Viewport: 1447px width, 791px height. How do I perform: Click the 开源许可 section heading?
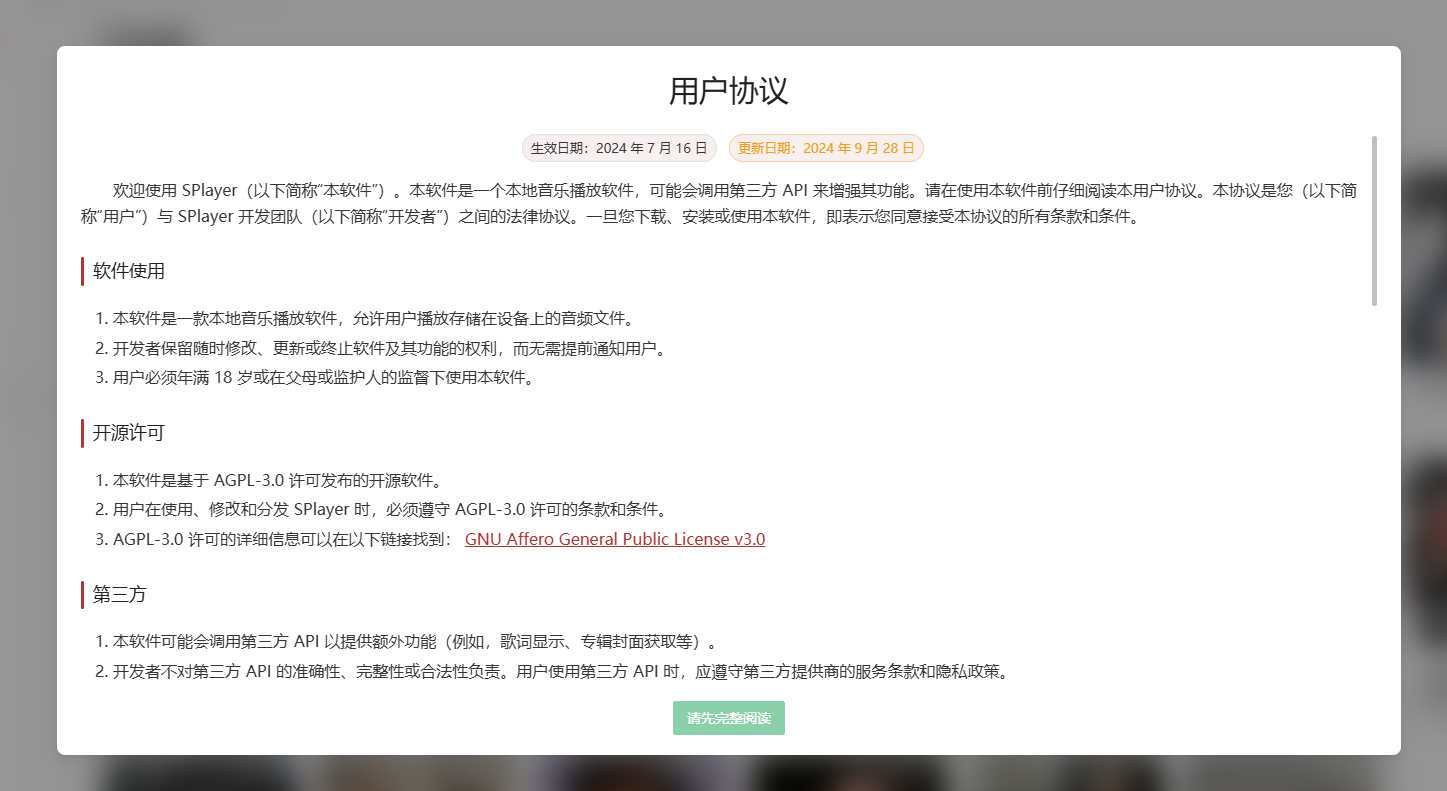pos(129,433)
